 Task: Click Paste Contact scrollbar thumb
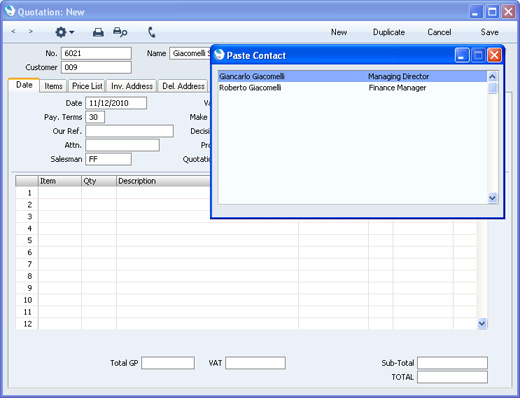492,88
